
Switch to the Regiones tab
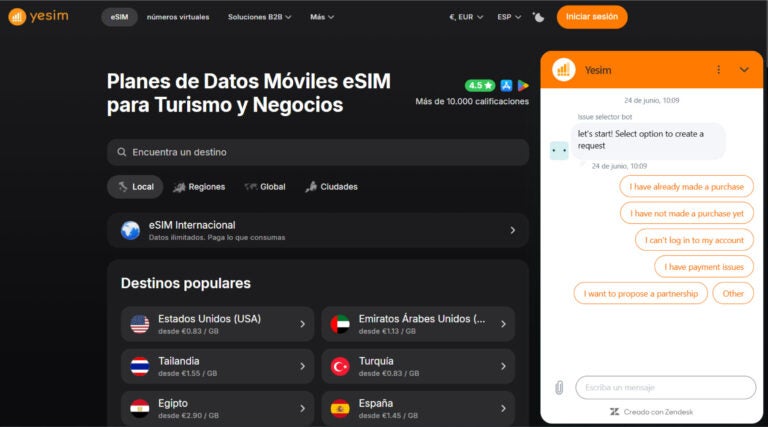point(199,187)
